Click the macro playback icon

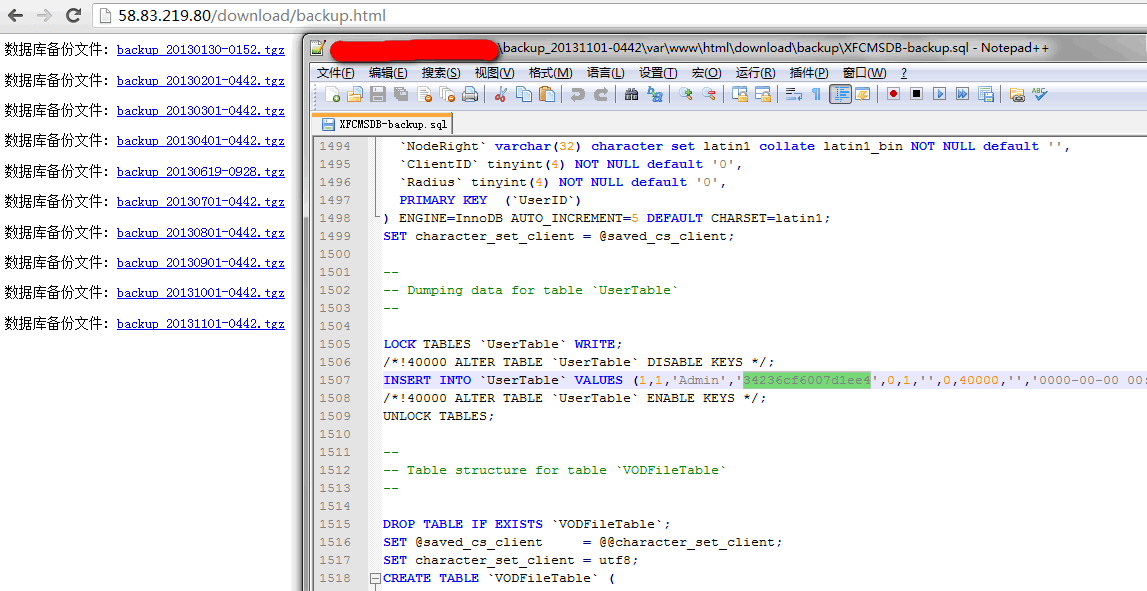point(939,94)
